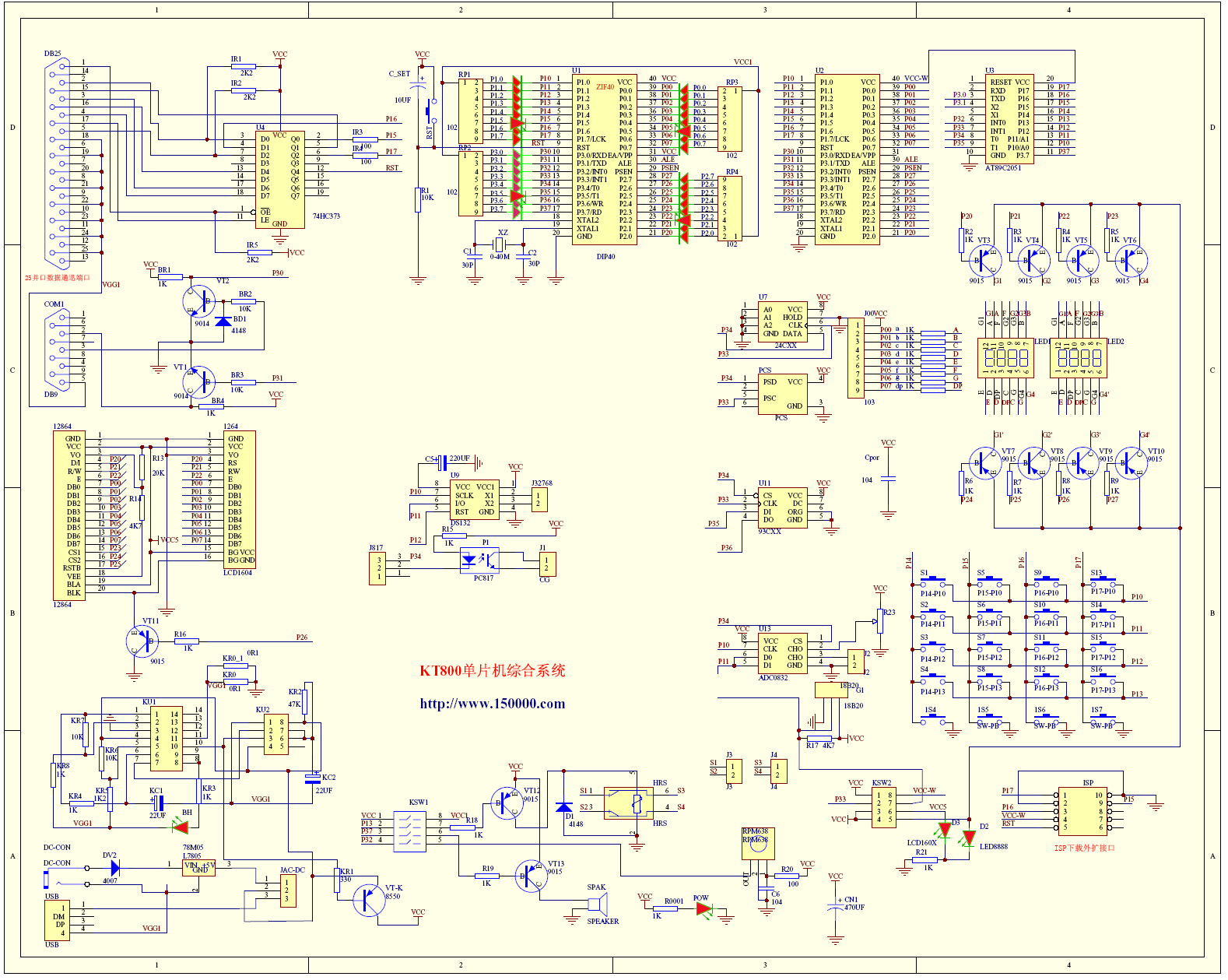
Task: Click the DV2 4007 diode
Action: 114,867
